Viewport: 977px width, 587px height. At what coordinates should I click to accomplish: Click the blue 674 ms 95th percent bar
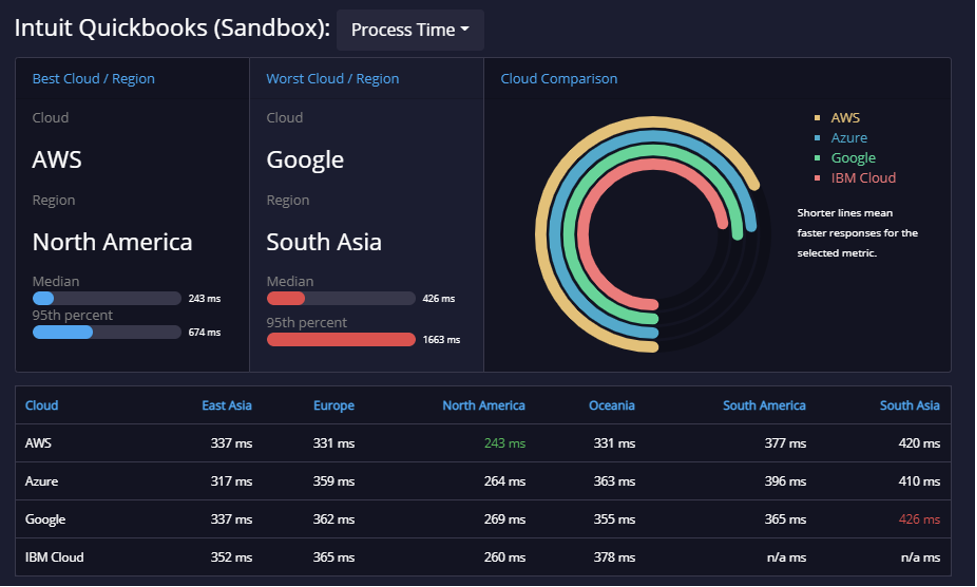pyautogui.click(x=62, y=332)
